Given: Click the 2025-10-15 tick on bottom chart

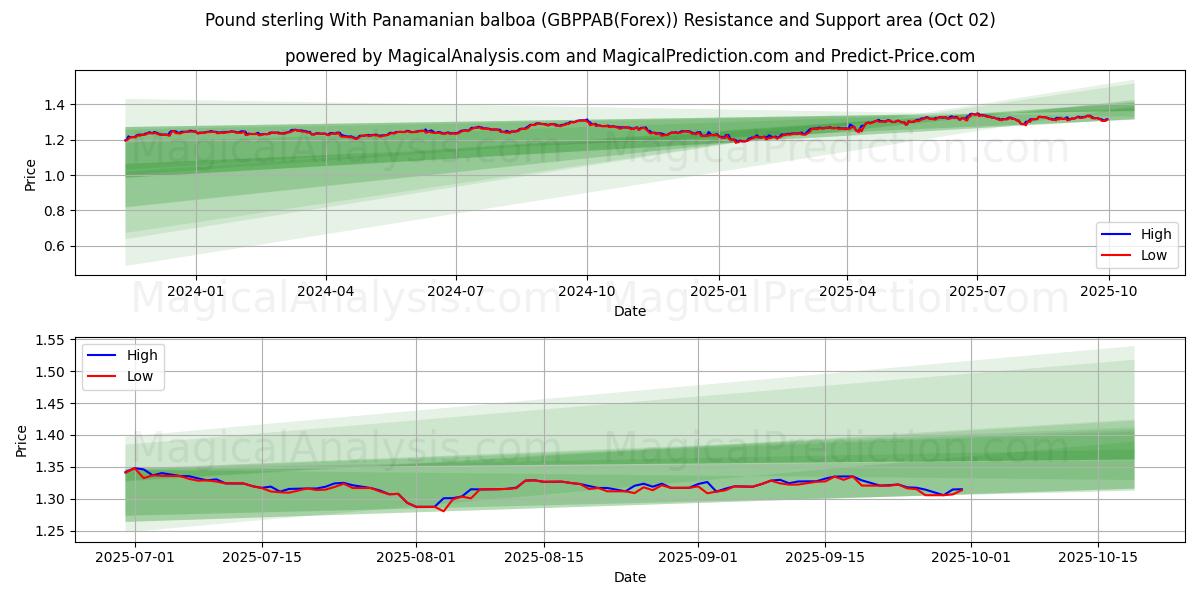Looking at the screenshot, I should 1098,557.
